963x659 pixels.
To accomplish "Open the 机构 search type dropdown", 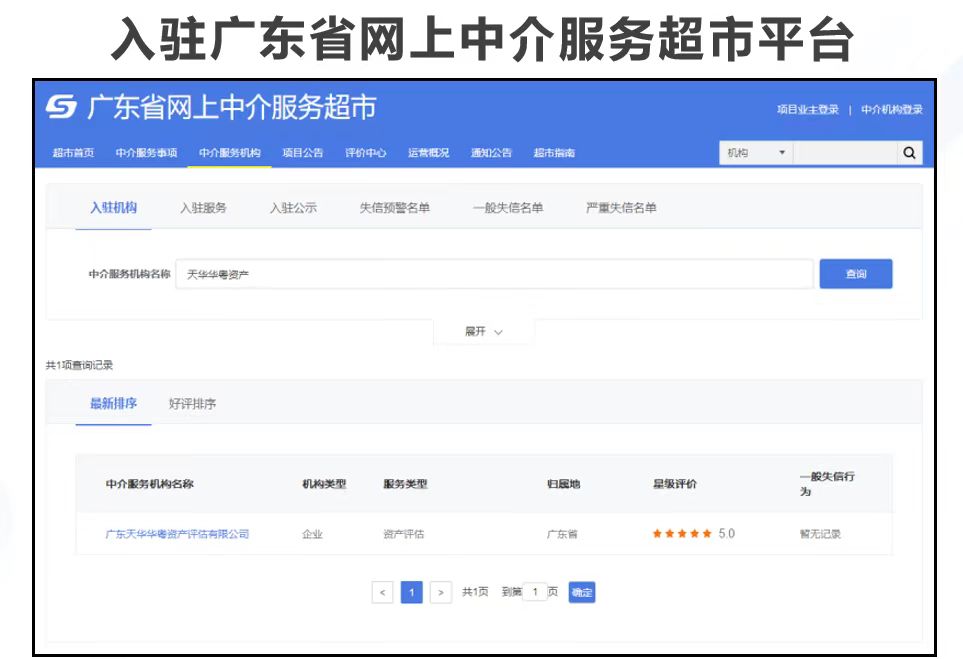I will [x=756, y=153].
